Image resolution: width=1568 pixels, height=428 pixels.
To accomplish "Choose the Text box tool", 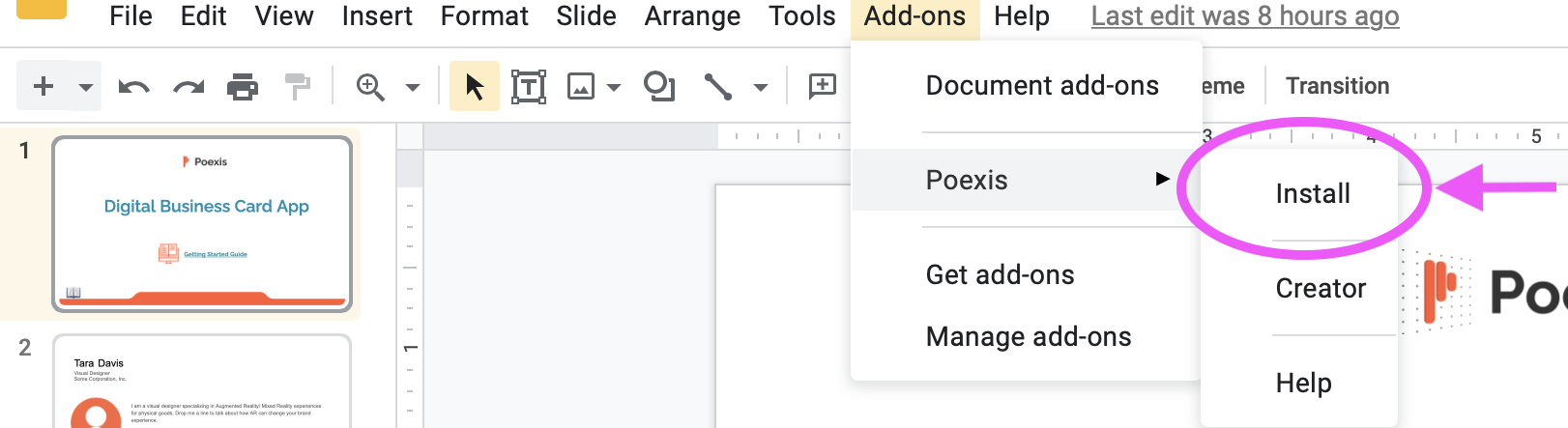I will tap(529, 87).
